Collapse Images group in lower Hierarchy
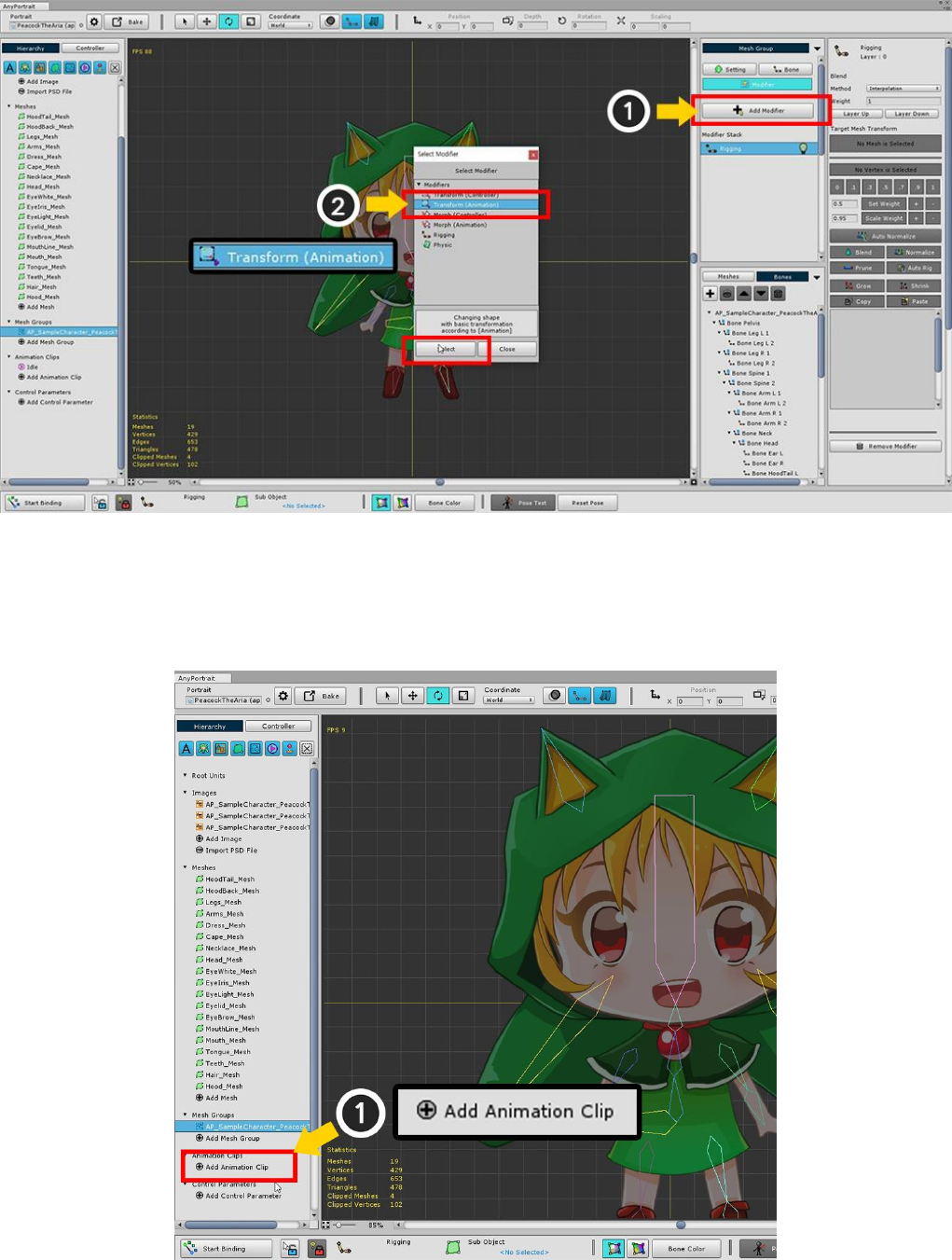 click(185, 793)
